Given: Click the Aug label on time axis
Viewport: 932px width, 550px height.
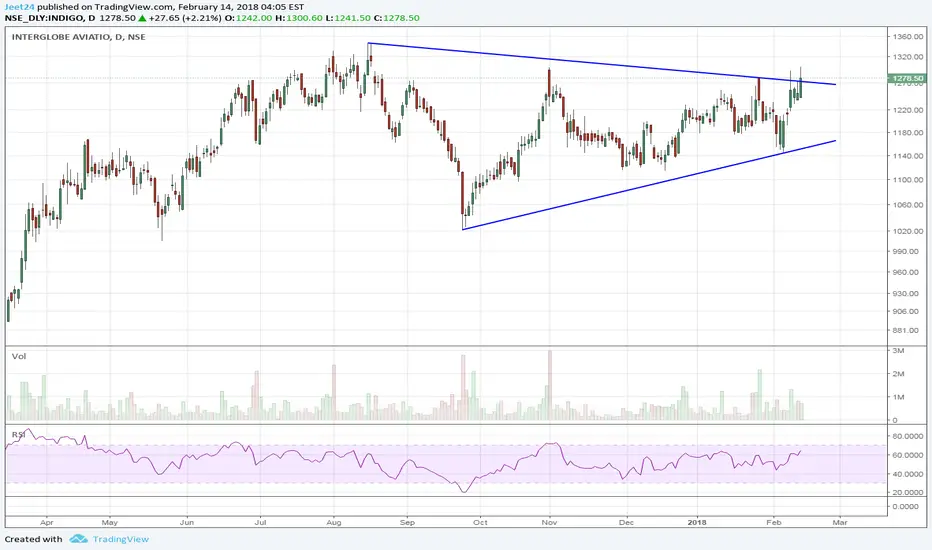Looking at the screenshot, I should click(333, 523).
